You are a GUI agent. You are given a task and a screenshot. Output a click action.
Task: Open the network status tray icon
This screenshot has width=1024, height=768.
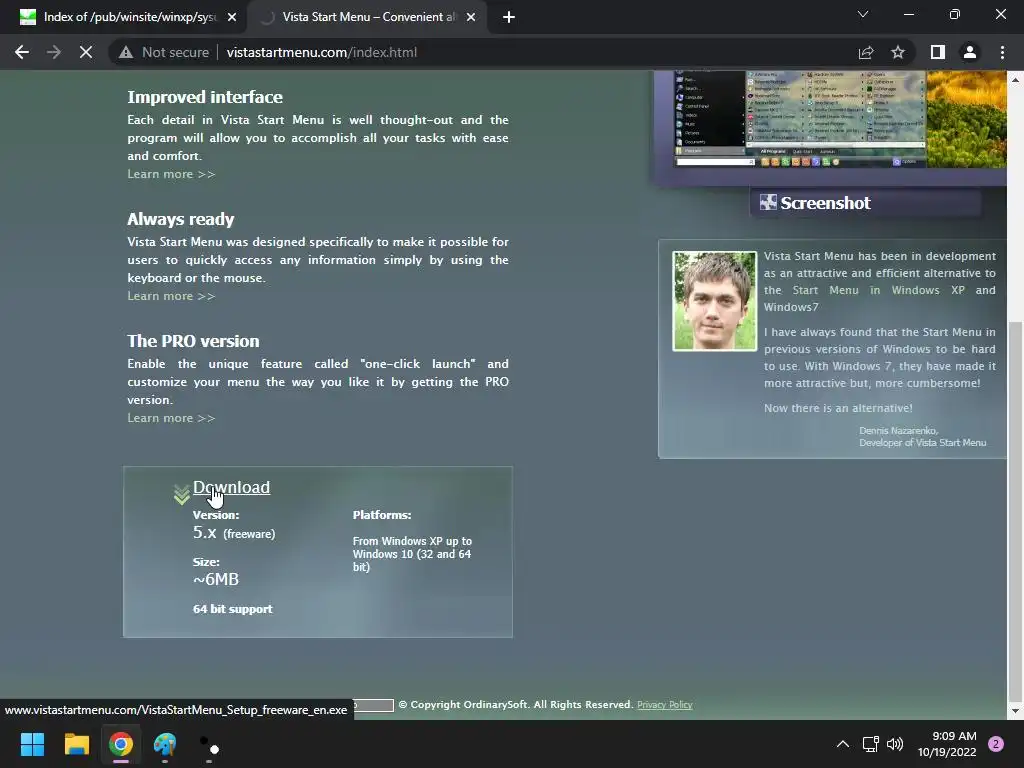871,744
